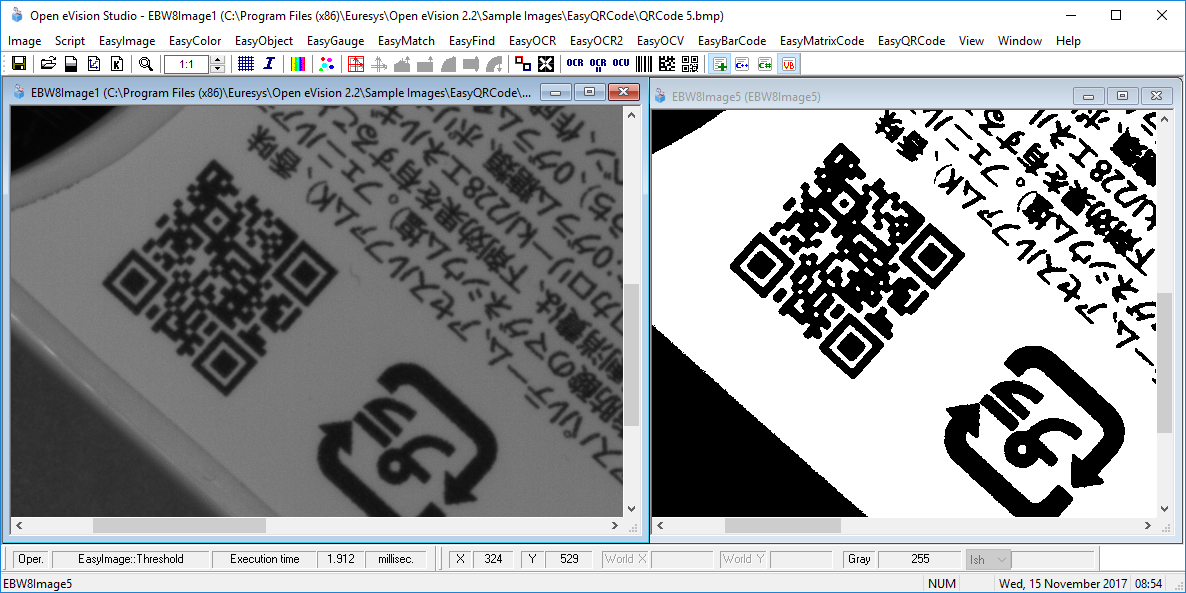Click EBW8Image5 horizontal scrollbar thumb

click(x=782, y=525)
